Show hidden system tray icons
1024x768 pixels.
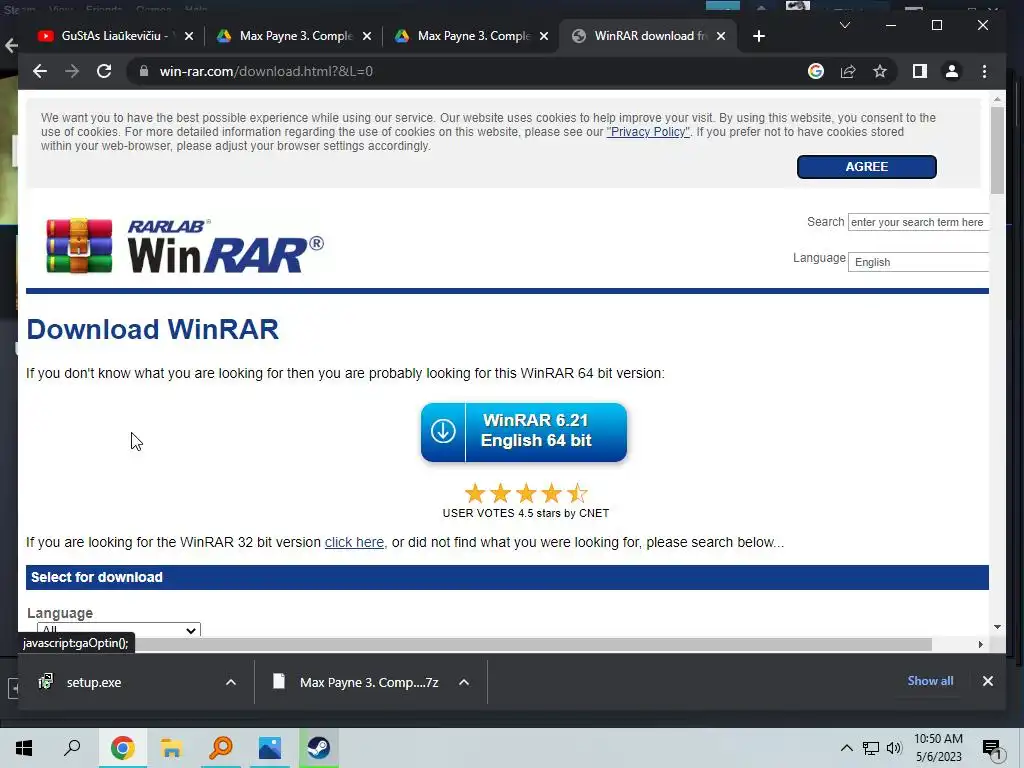[x=846, y=748]
